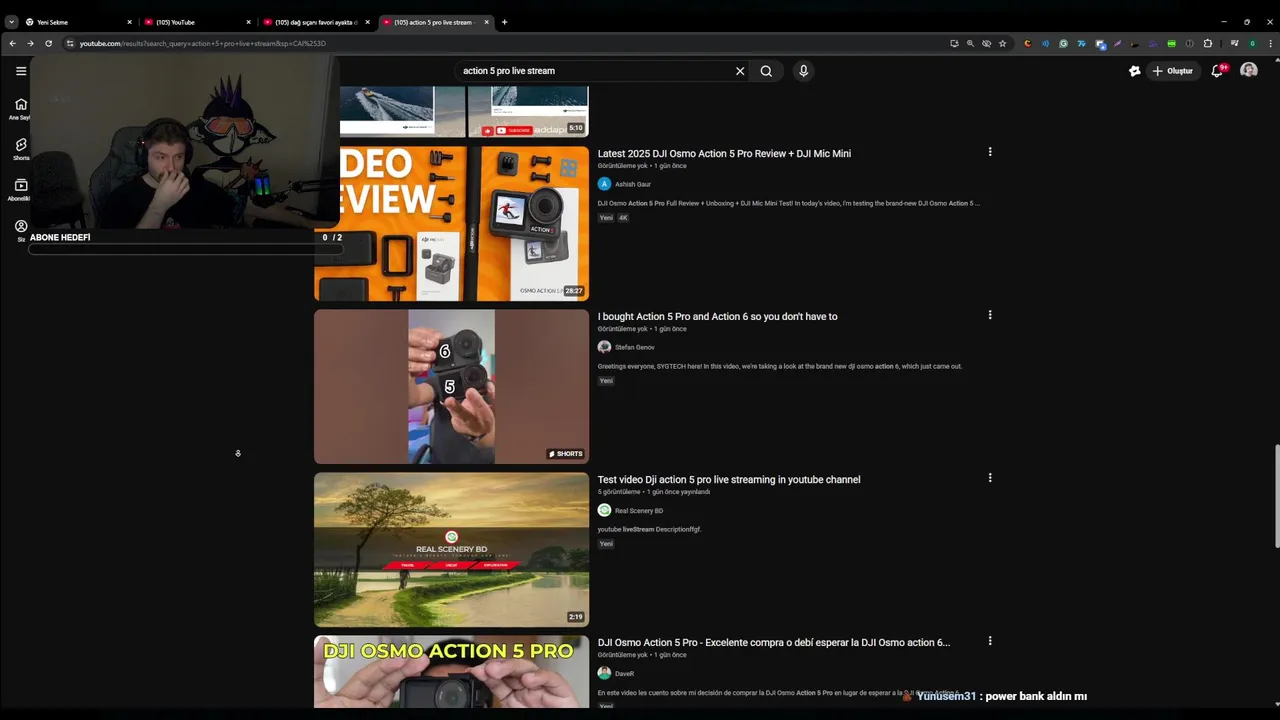Expand the tab search dropdown arrow
This screenshot has height=720, width=1280.
click(11, 22)
